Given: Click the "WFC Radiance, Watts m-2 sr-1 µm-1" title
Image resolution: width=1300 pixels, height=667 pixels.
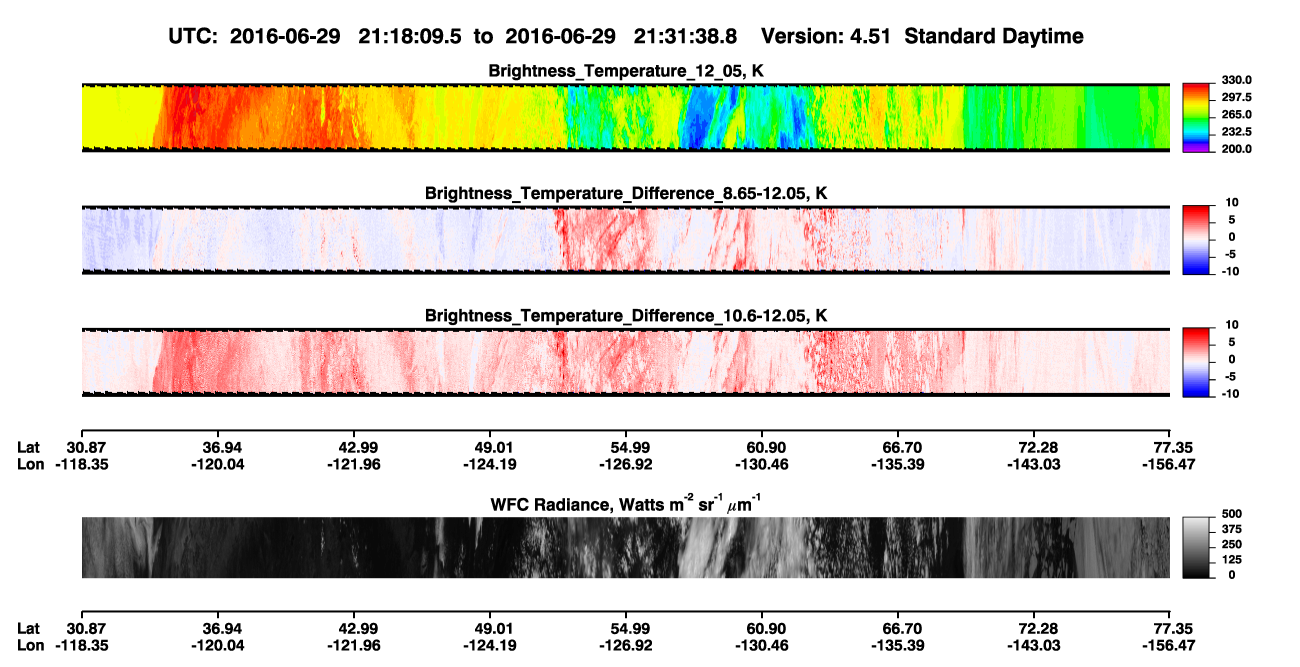Looking at the screenshot, I should coord(626,505).
